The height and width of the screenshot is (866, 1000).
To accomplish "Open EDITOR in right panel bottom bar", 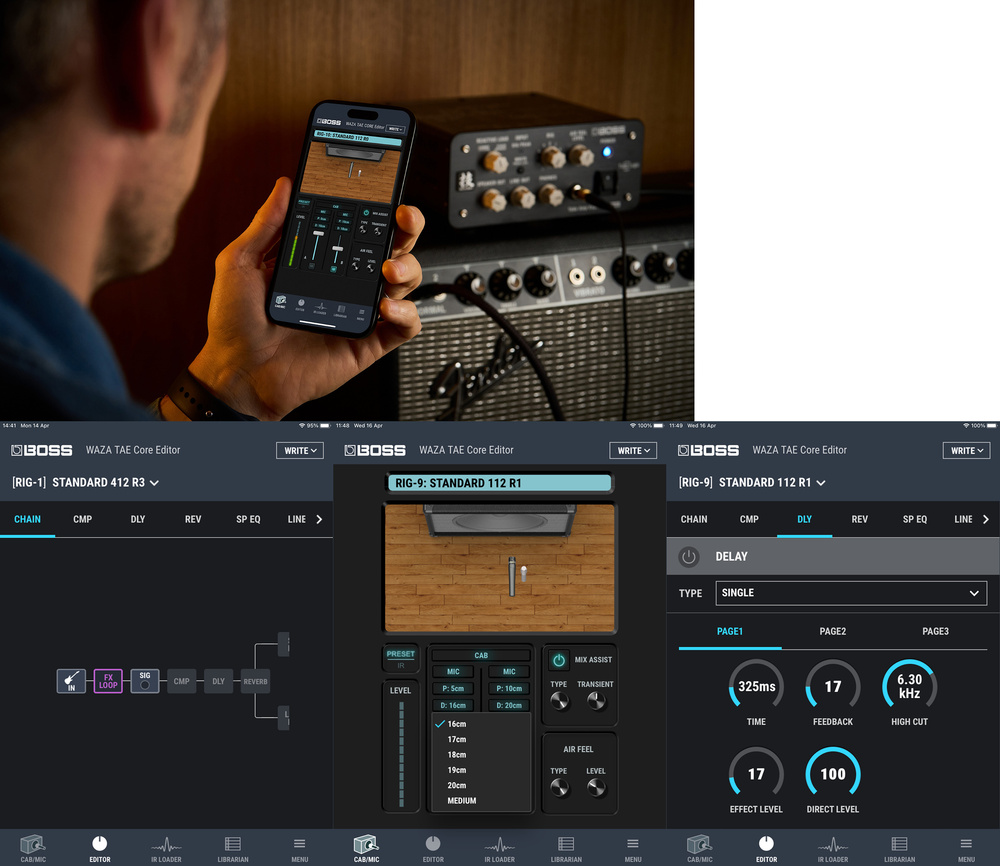I will (x=766, y=849).
